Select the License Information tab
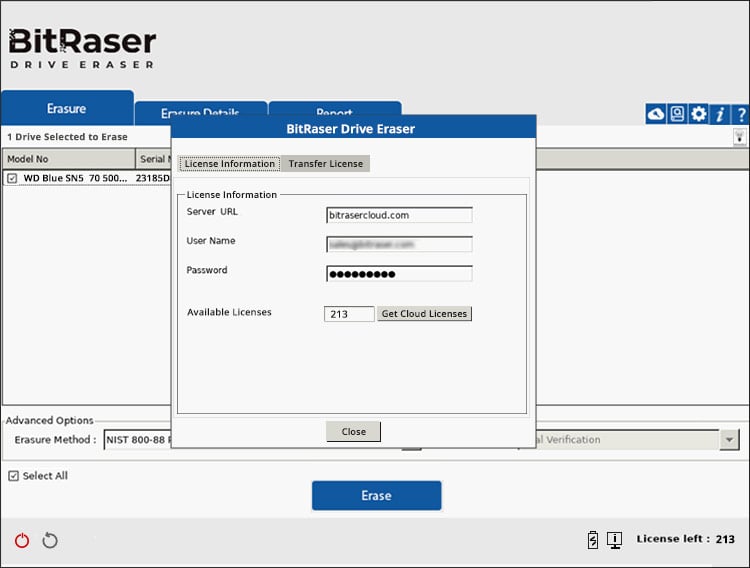 tap(230, 164)
